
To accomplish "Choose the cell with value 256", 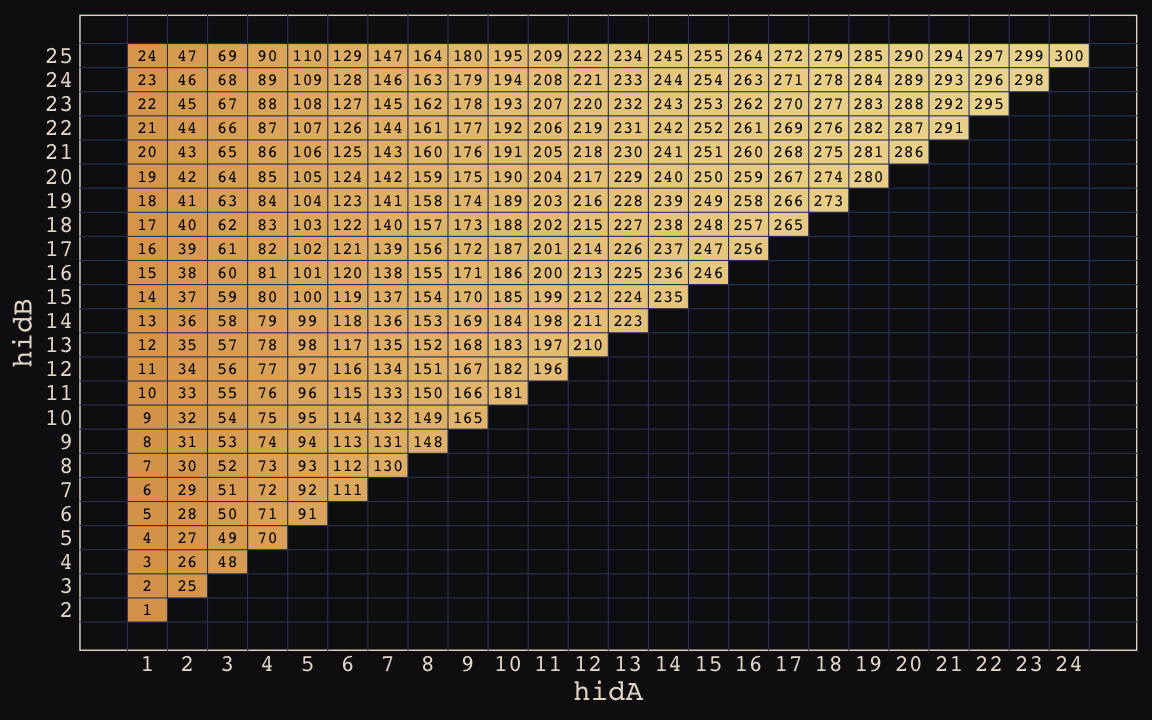I will click(748, 249).
